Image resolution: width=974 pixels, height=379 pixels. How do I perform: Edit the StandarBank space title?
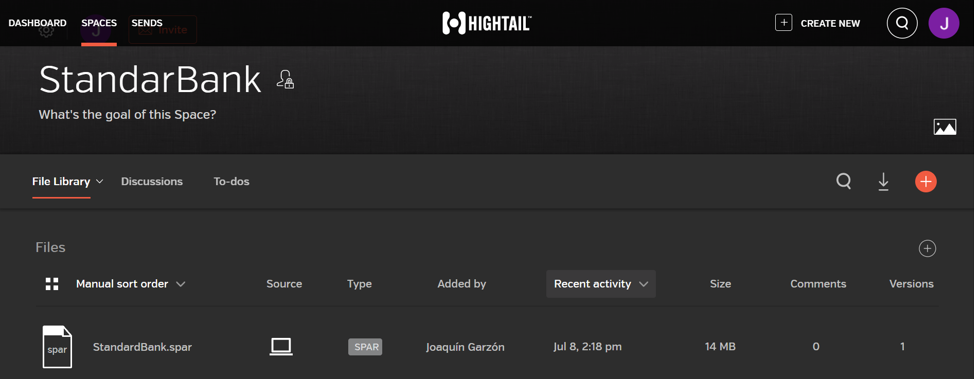pos(150,80)
